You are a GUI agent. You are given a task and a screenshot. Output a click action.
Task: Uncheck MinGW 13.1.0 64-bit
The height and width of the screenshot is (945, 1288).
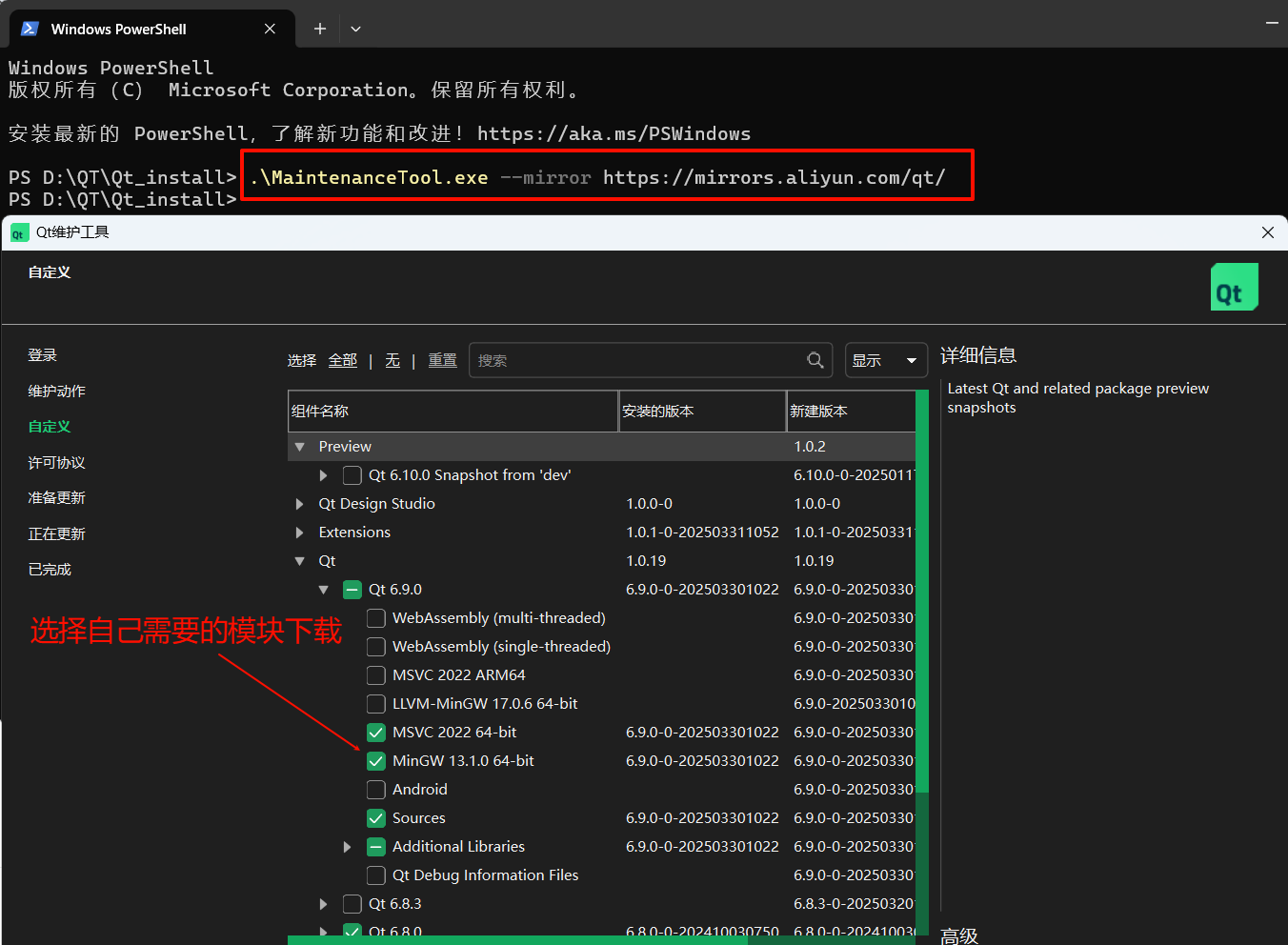click(x=376, y=761)
